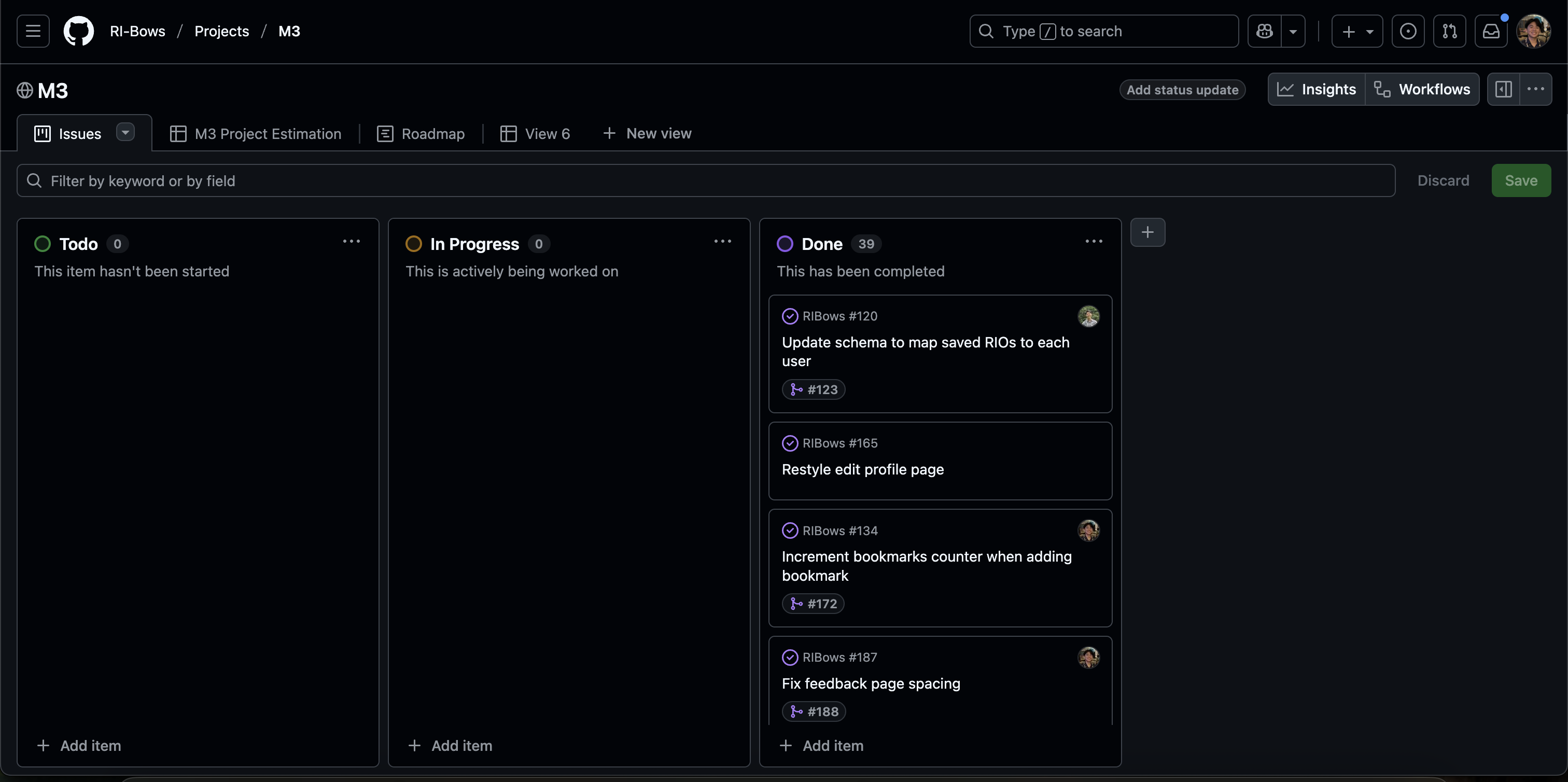Open the GitHub homepage logo

(78, 31)
